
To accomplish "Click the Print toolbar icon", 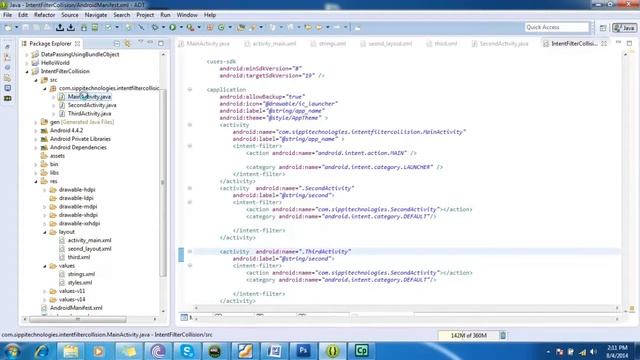I will tap(47, 27).
